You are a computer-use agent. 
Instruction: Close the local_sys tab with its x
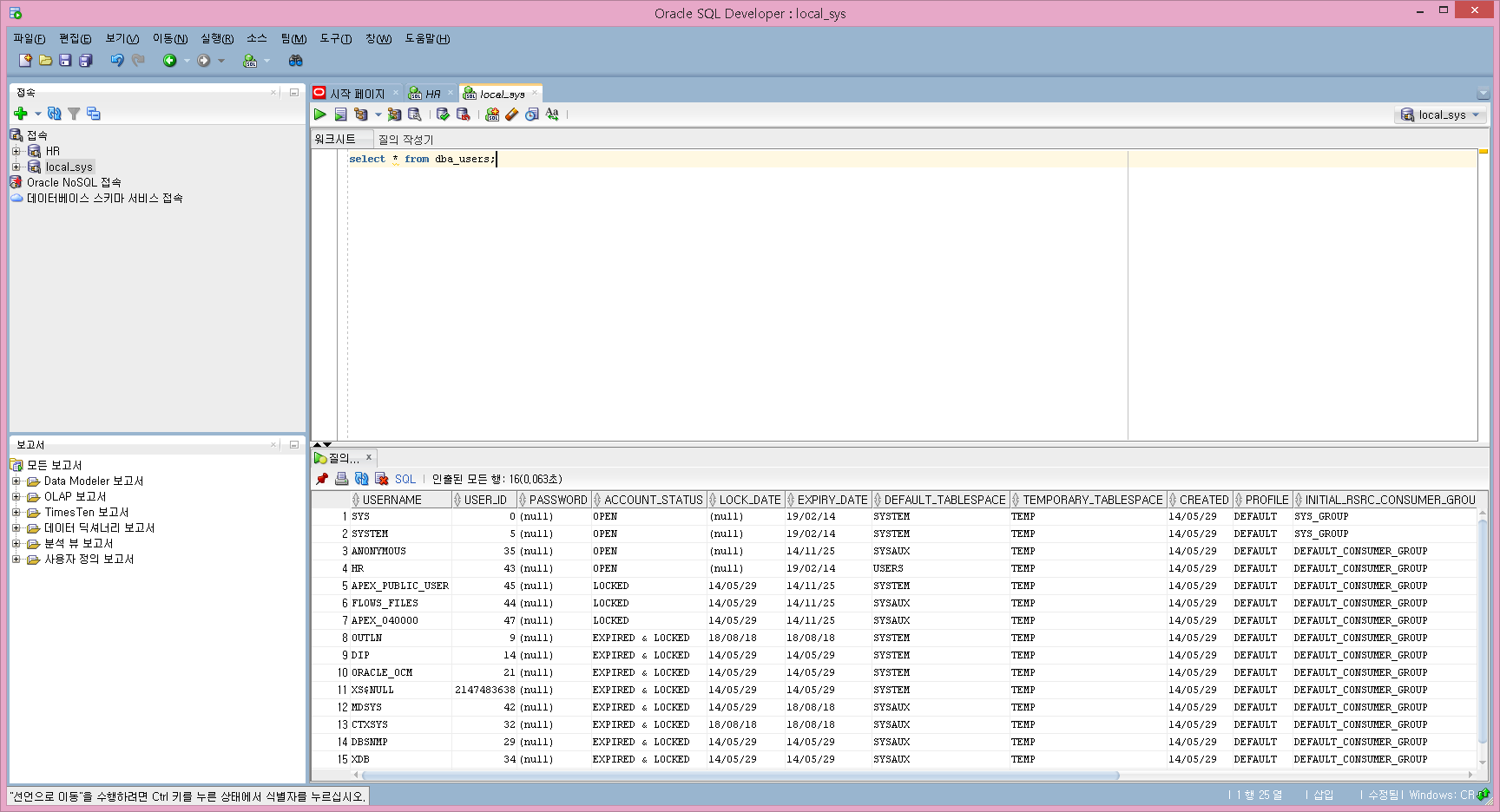click(x=535, y=94)
